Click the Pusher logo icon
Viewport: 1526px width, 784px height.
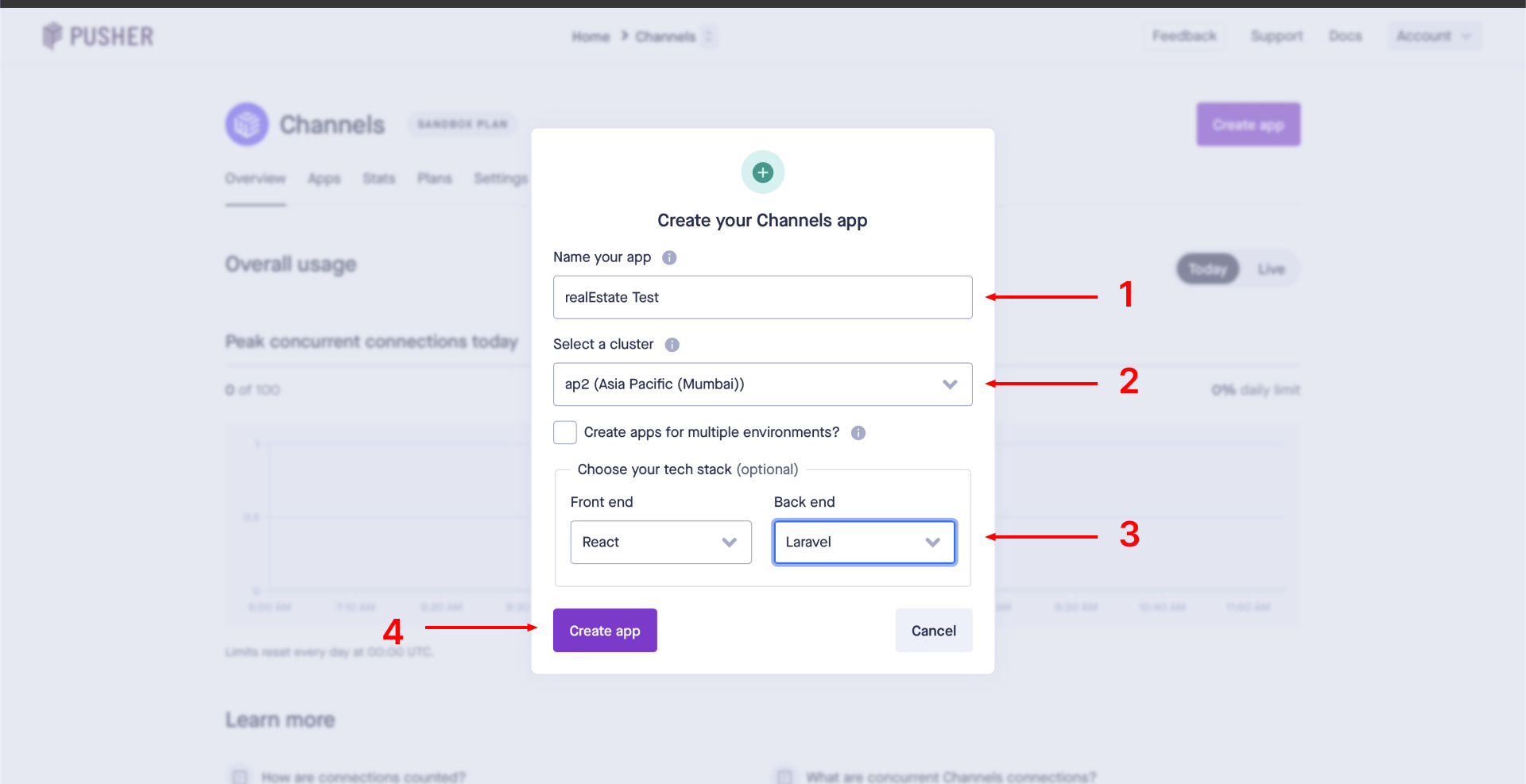point(52,36)
